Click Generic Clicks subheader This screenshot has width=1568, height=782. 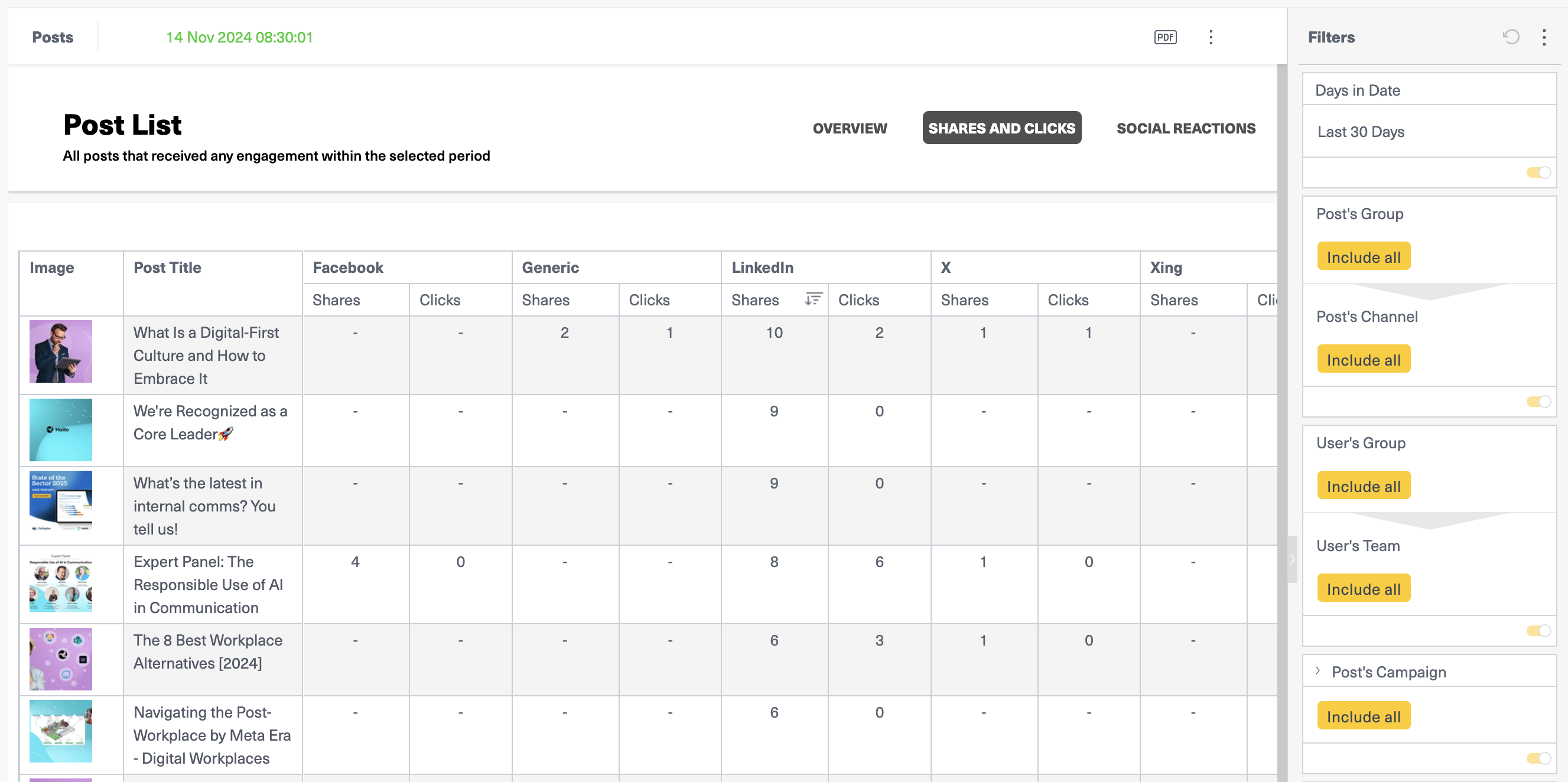(x=649, y=299)
